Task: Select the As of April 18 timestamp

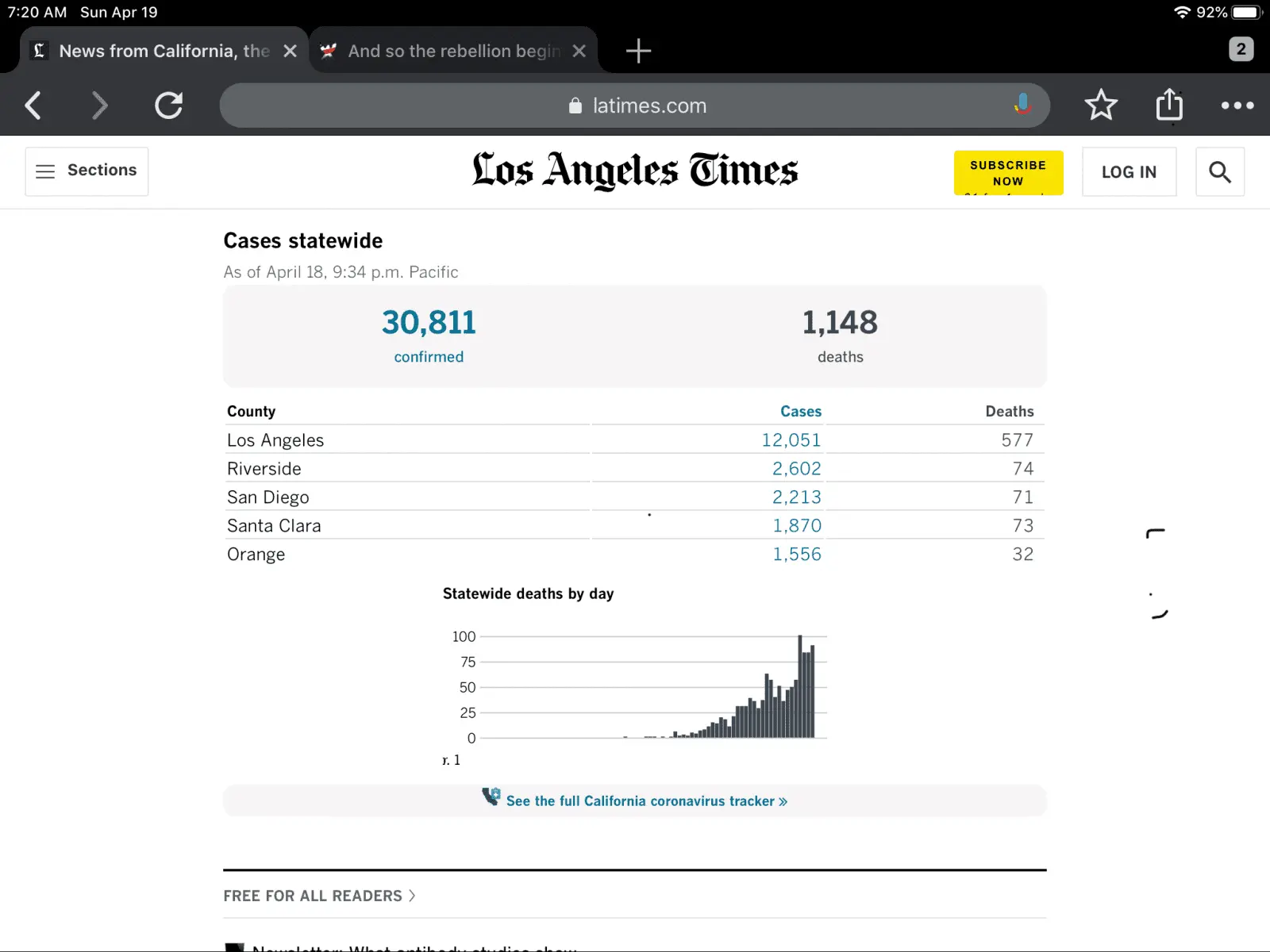Action: [x=341, y=272]
